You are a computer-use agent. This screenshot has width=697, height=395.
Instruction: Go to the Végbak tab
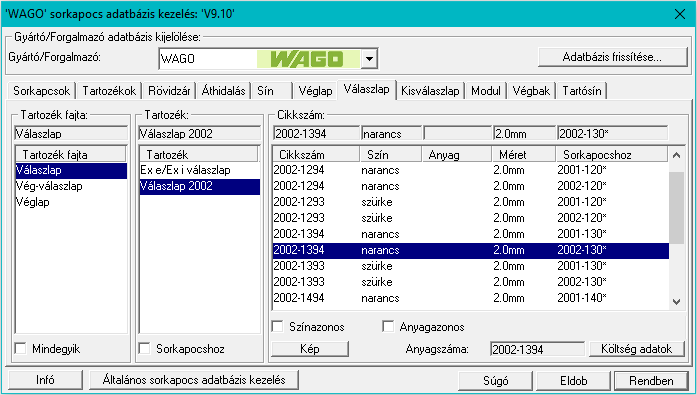tap(531, 91)
